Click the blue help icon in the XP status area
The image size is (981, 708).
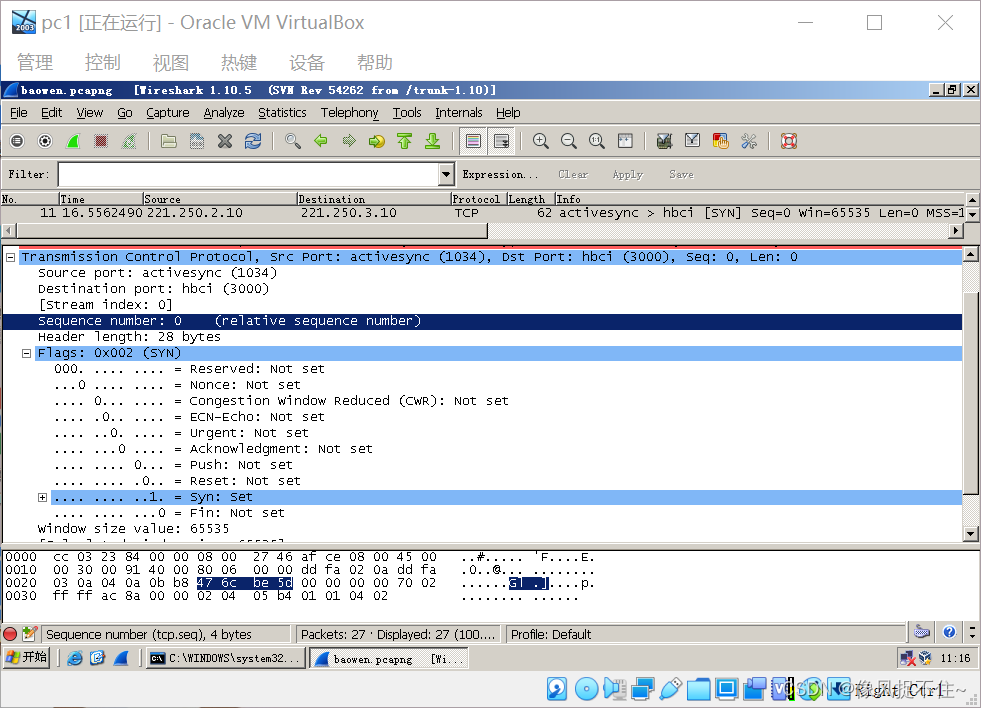click(949, 632)
